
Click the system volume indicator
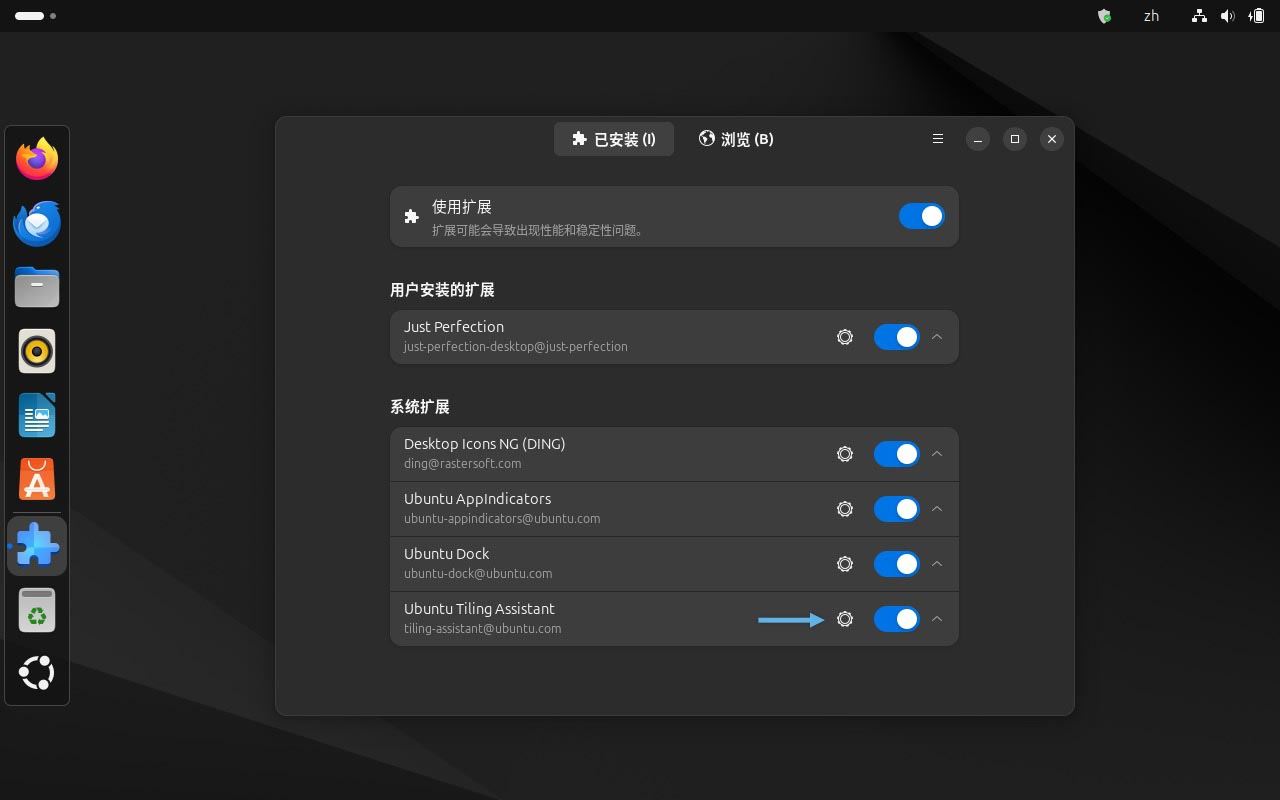pos(1227,16)
